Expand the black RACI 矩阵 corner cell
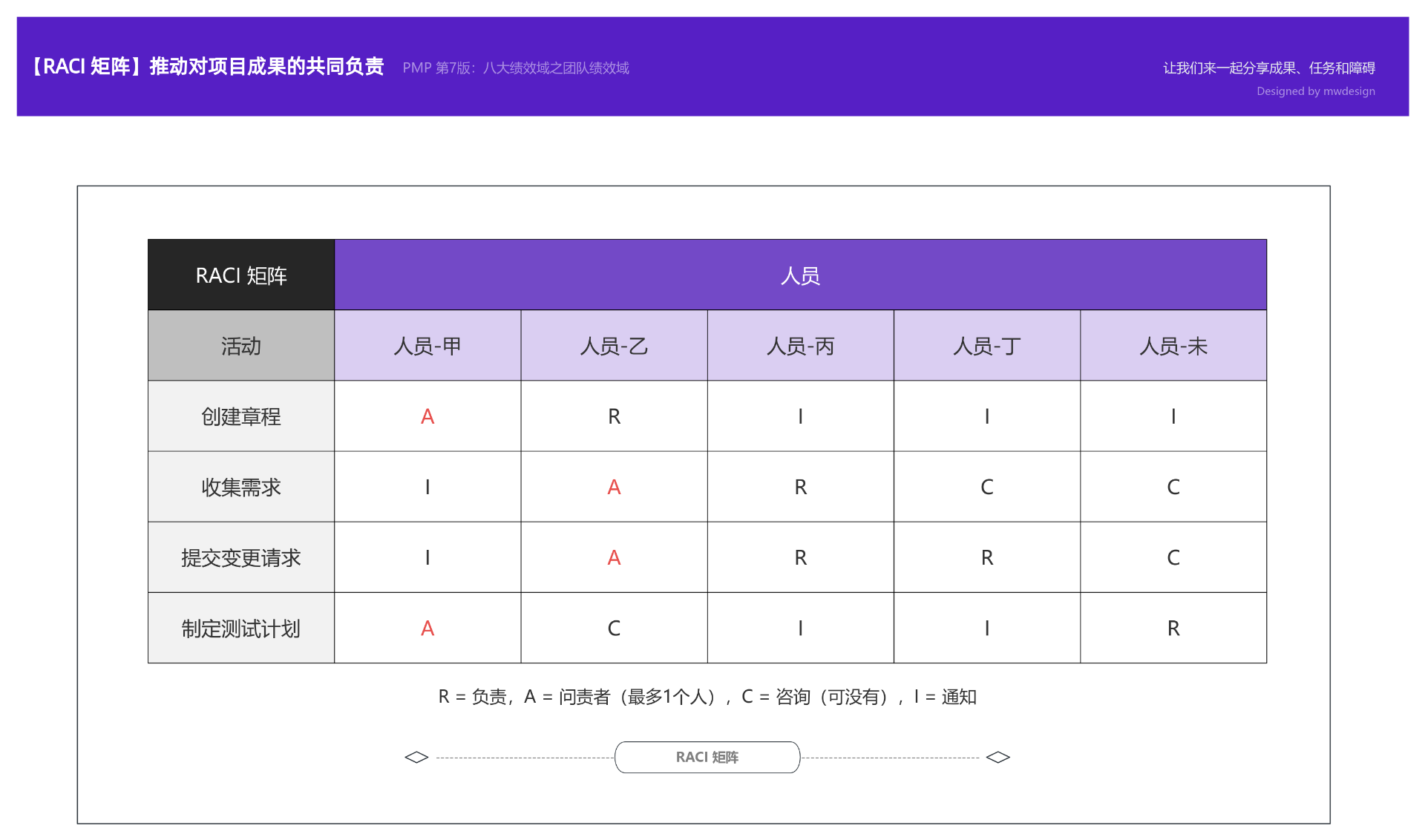The width and height of the screenshot is (1425, 840). click(241, 275)
